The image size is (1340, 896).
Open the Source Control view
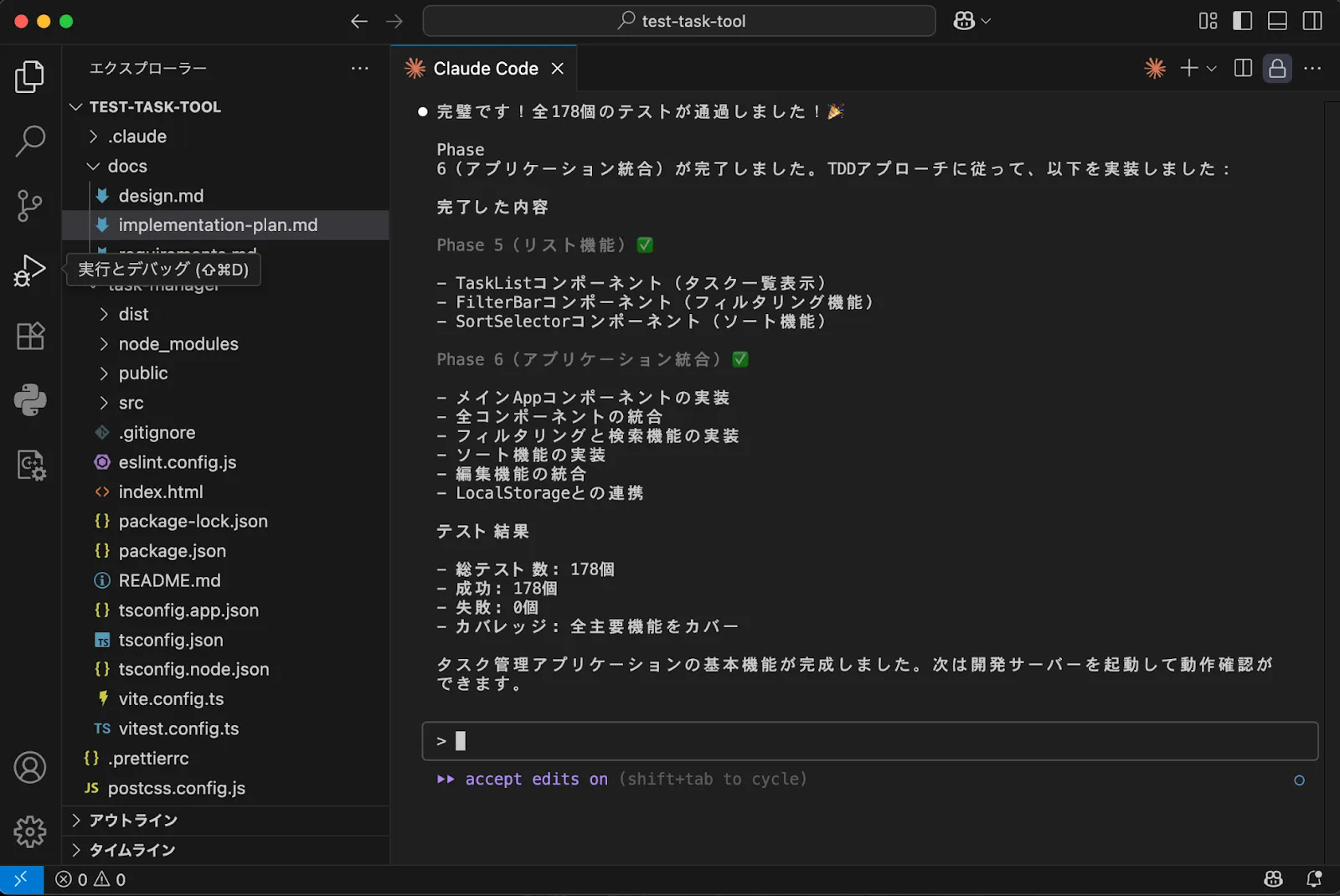30,205
